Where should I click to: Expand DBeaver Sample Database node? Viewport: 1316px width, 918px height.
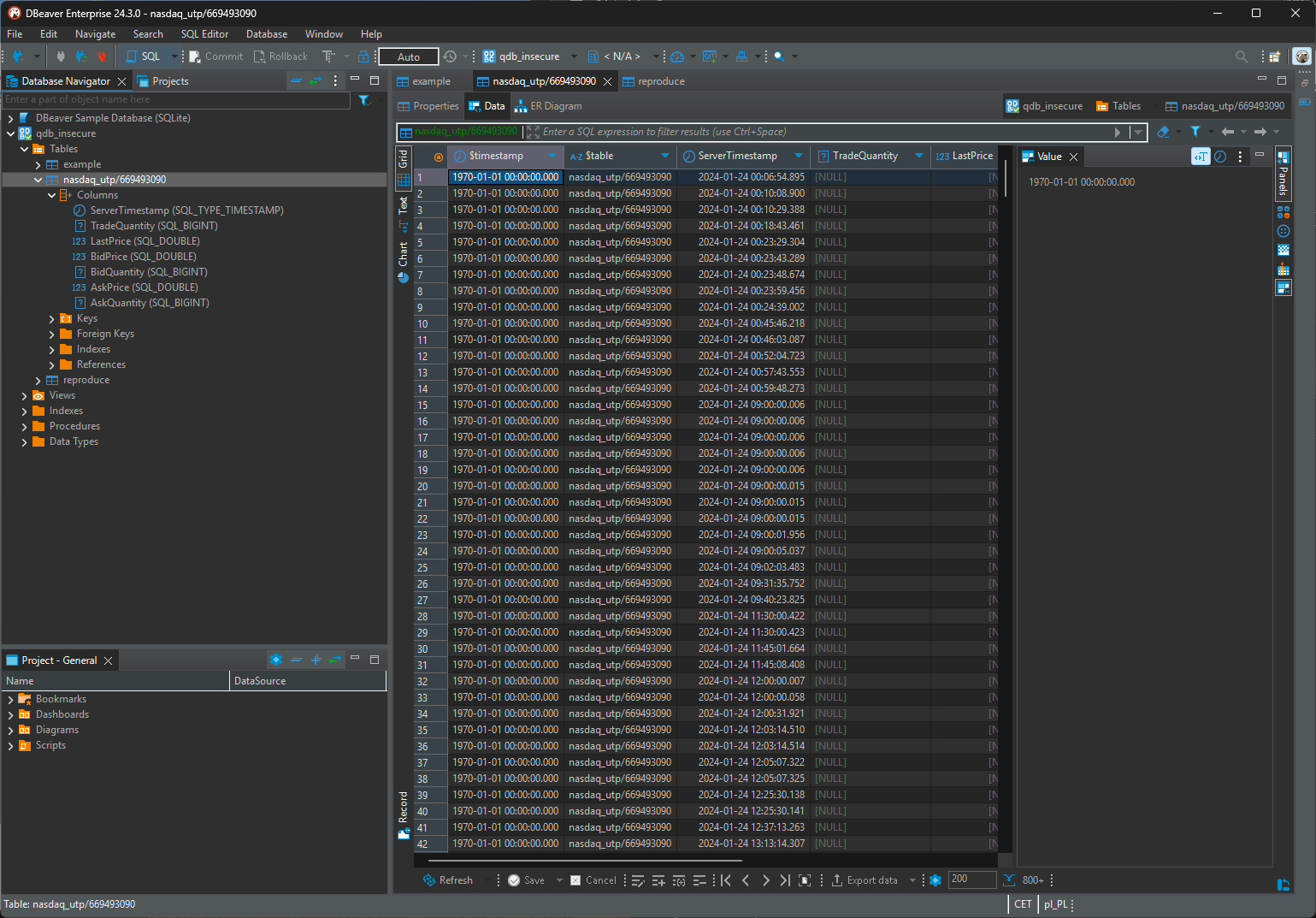click(10, 118)
